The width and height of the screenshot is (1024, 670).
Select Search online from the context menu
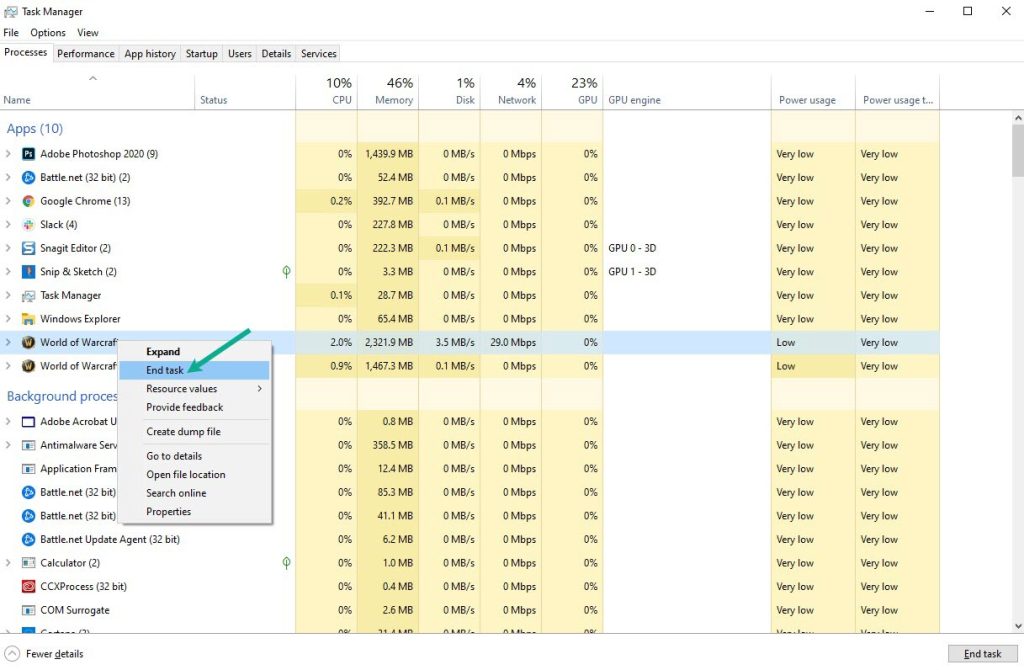pos(194,493)
